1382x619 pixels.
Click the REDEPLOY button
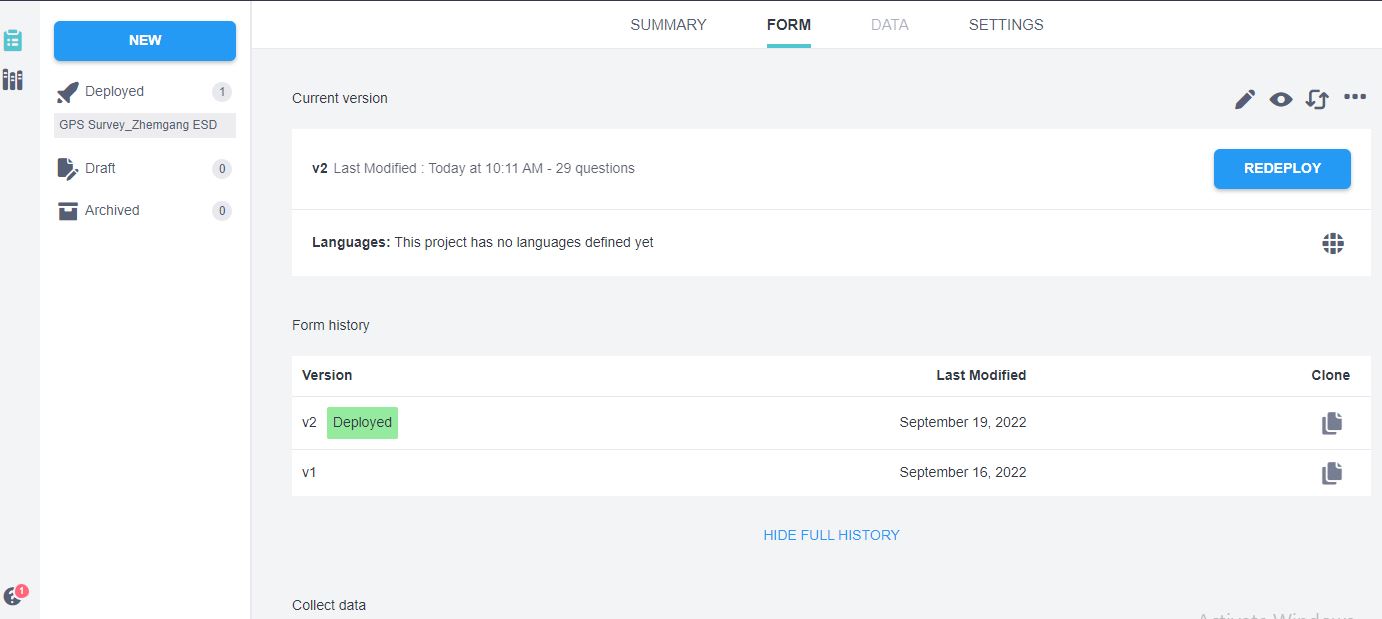[x=1282, y=169]
